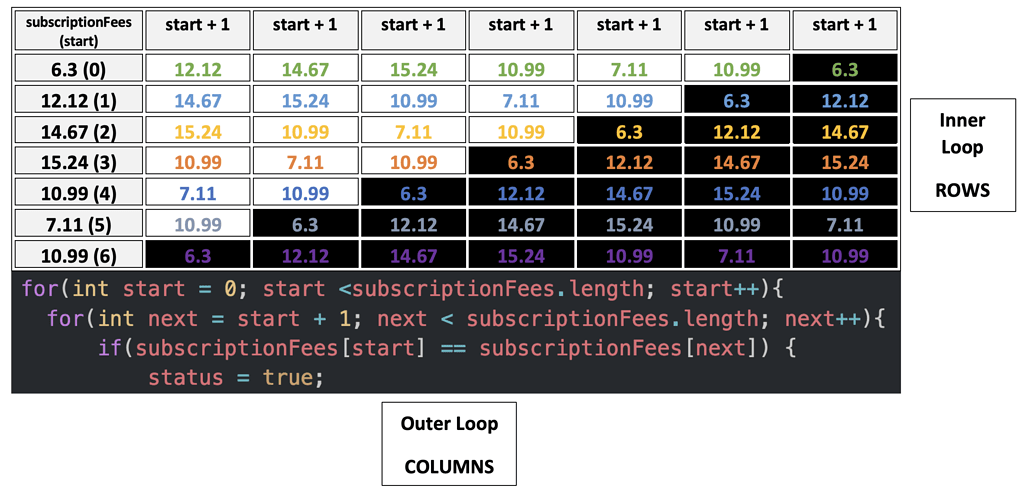1024x494 pixels.
Task: Click blue 6.3 in the 10.99 (4) row
Action: tap(413, 192)
